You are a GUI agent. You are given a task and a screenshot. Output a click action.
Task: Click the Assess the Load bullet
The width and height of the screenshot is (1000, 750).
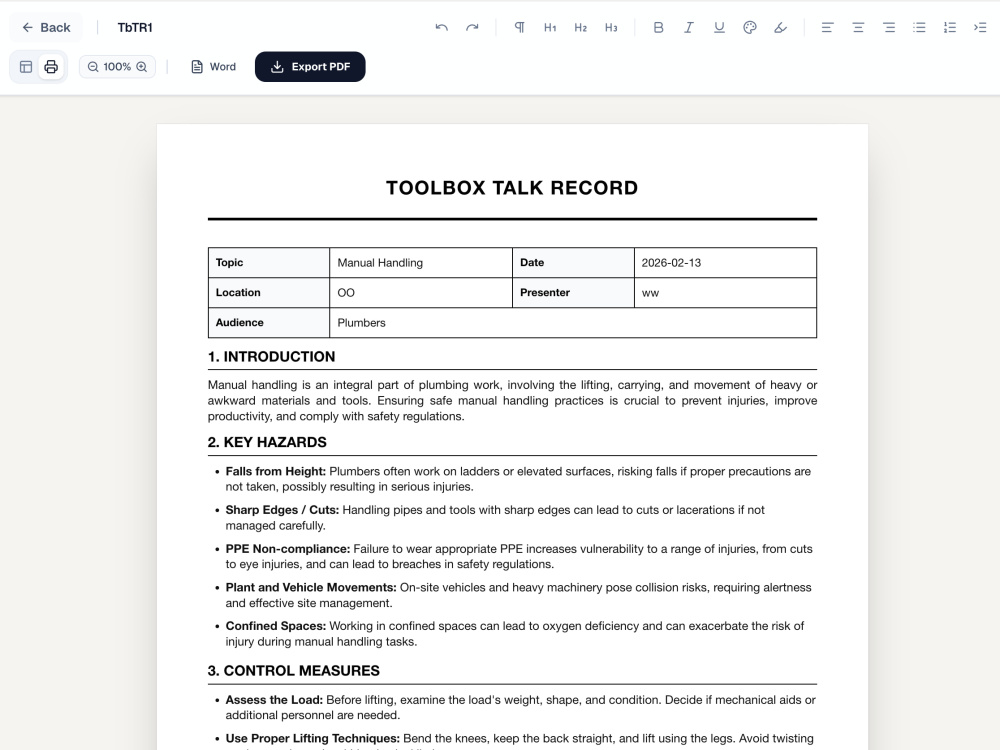pos(520,707)
